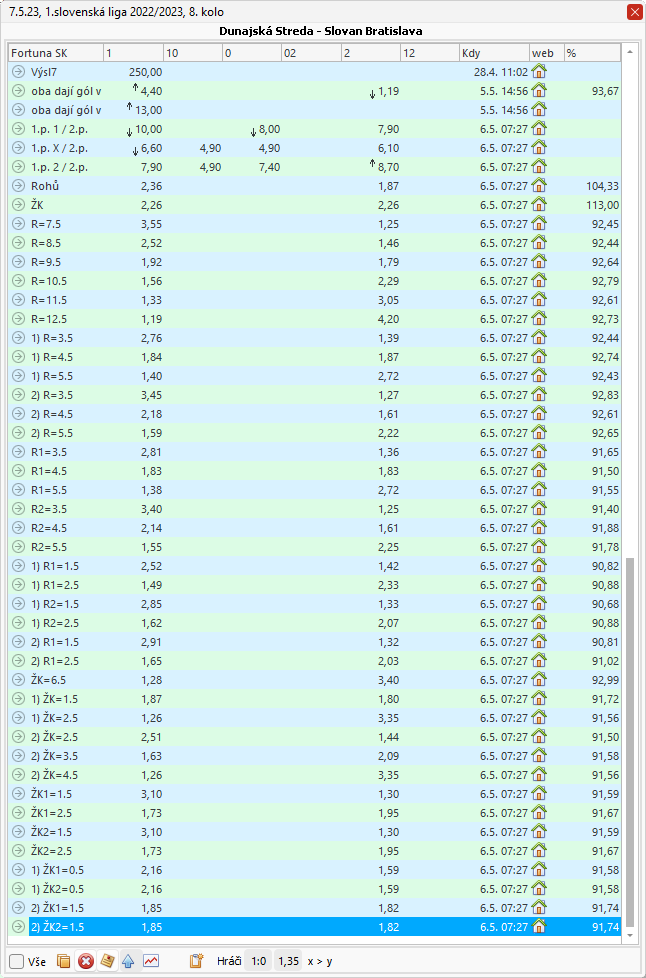Click the 1:0 button
The width and height of the screenshot is (646, 978).
(258, 961)
